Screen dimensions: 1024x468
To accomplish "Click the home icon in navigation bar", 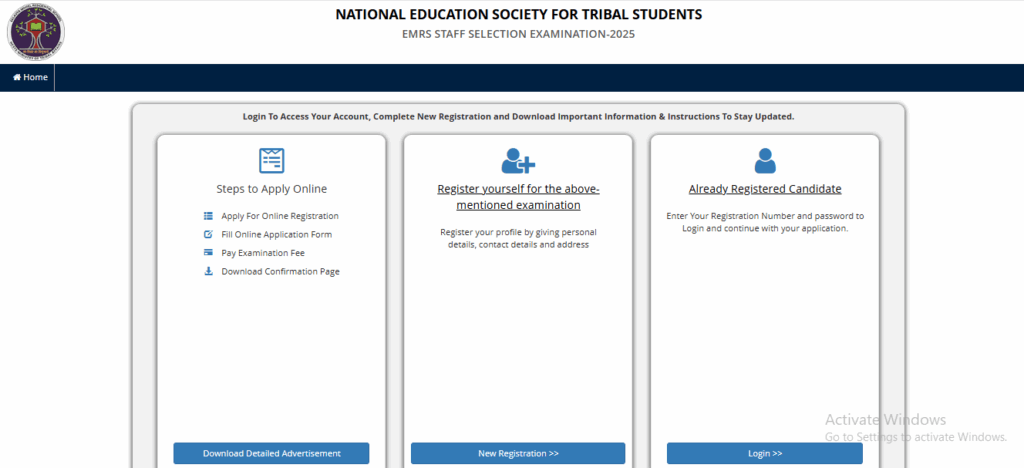I will click(x=17, y=77).
